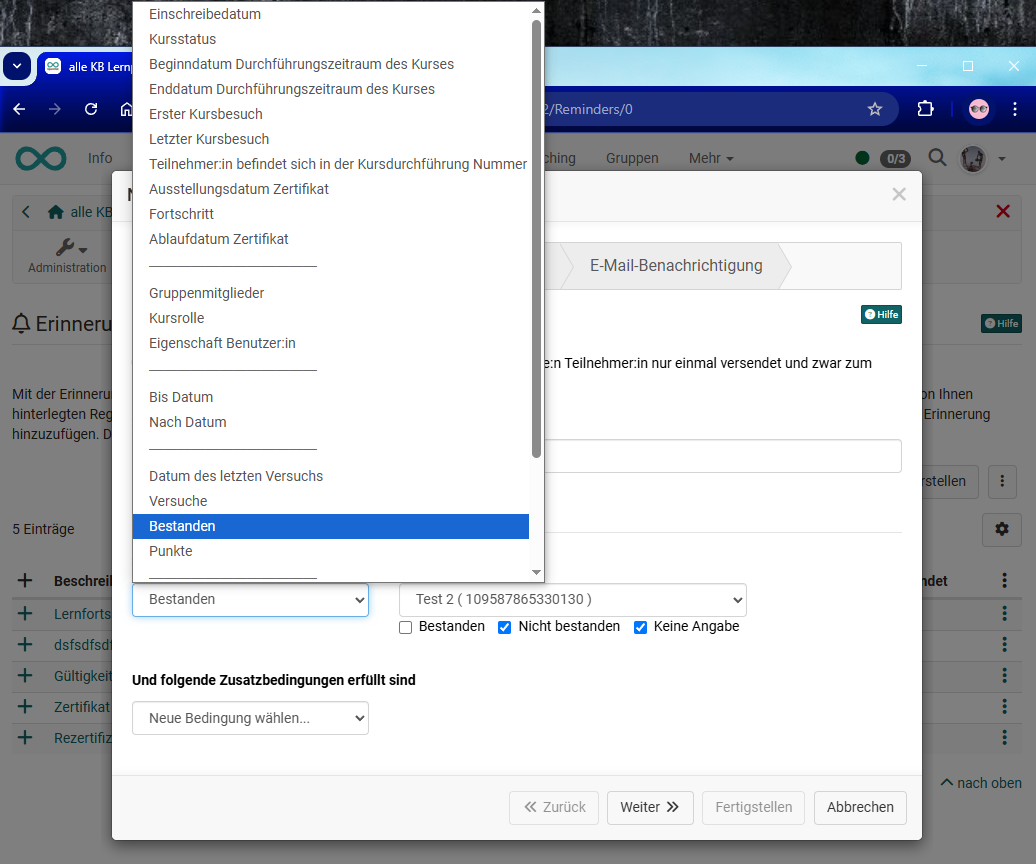
Task: Enable the Bestanden checkbox
Action: point(405,627)
